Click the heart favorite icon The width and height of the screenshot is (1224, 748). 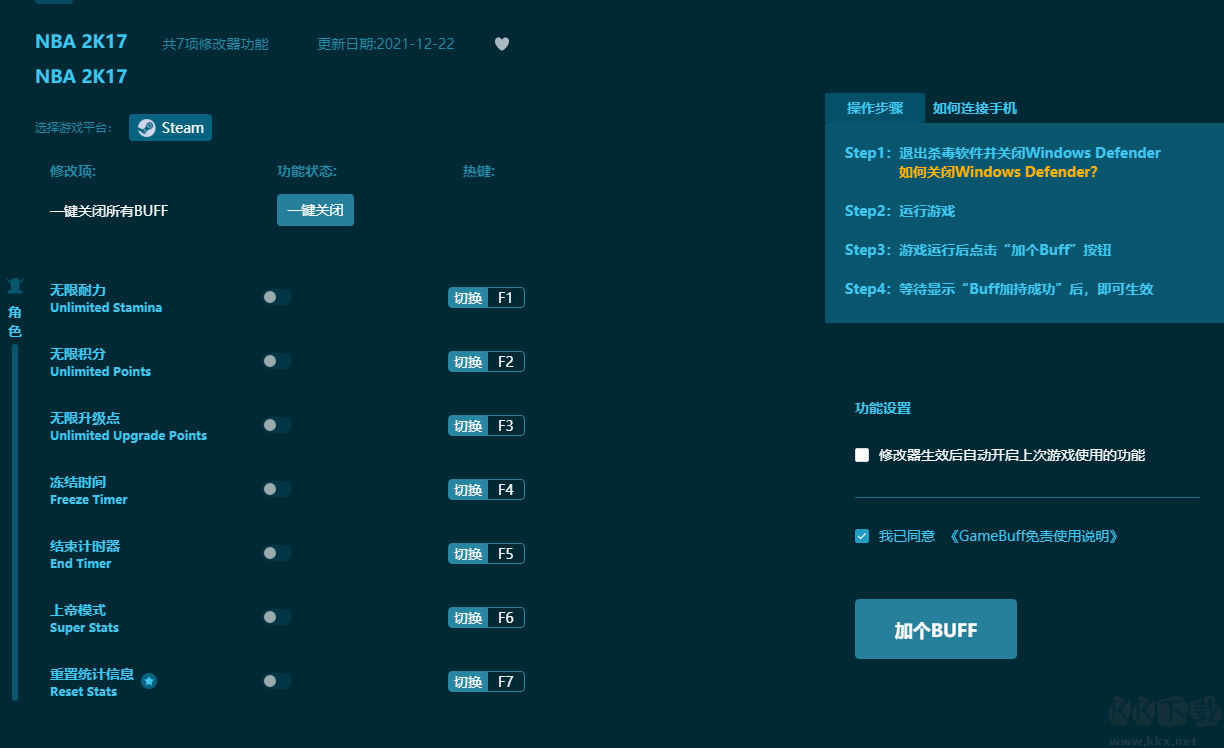pyautogui.click(x=502, y=44)
